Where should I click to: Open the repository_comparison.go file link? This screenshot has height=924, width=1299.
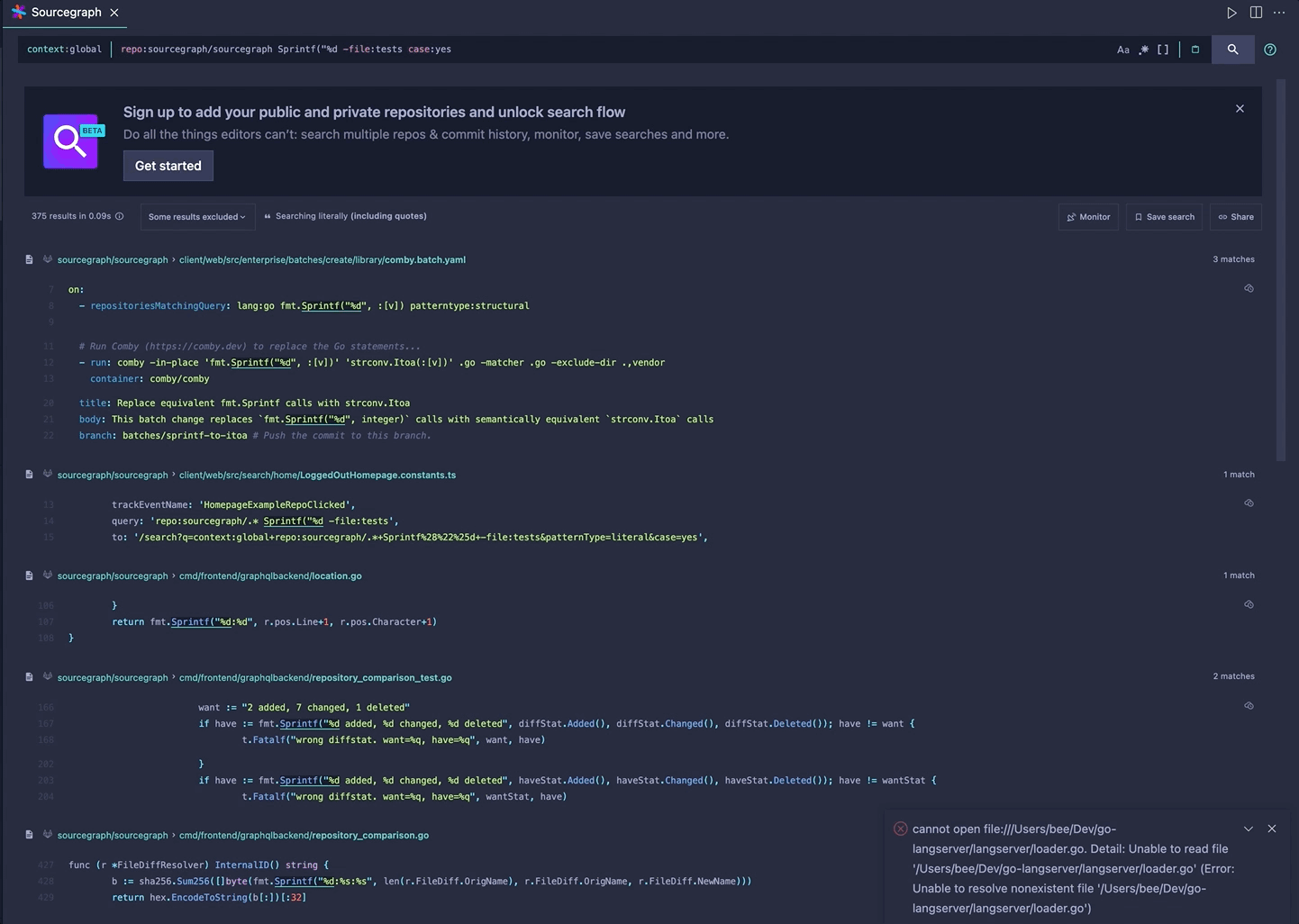click(x=304, y=835)
